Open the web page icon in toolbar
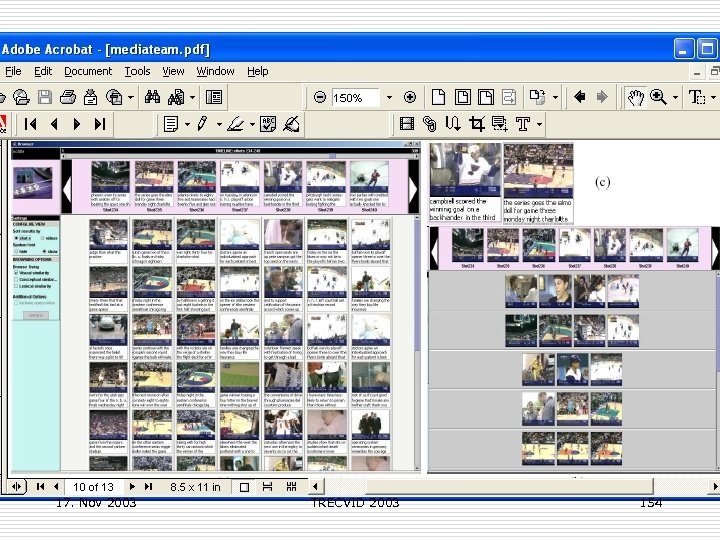This screenshot has width=720, height=540. [21, 97]
